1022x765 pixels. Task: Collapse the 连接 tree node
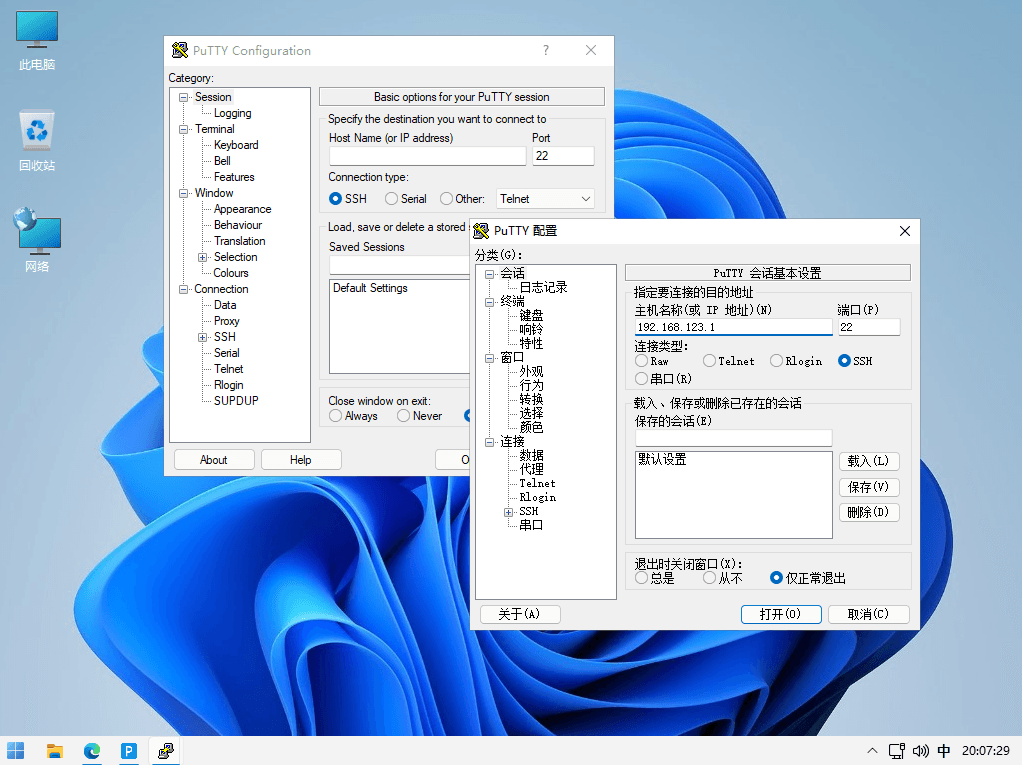click(489, 442)
